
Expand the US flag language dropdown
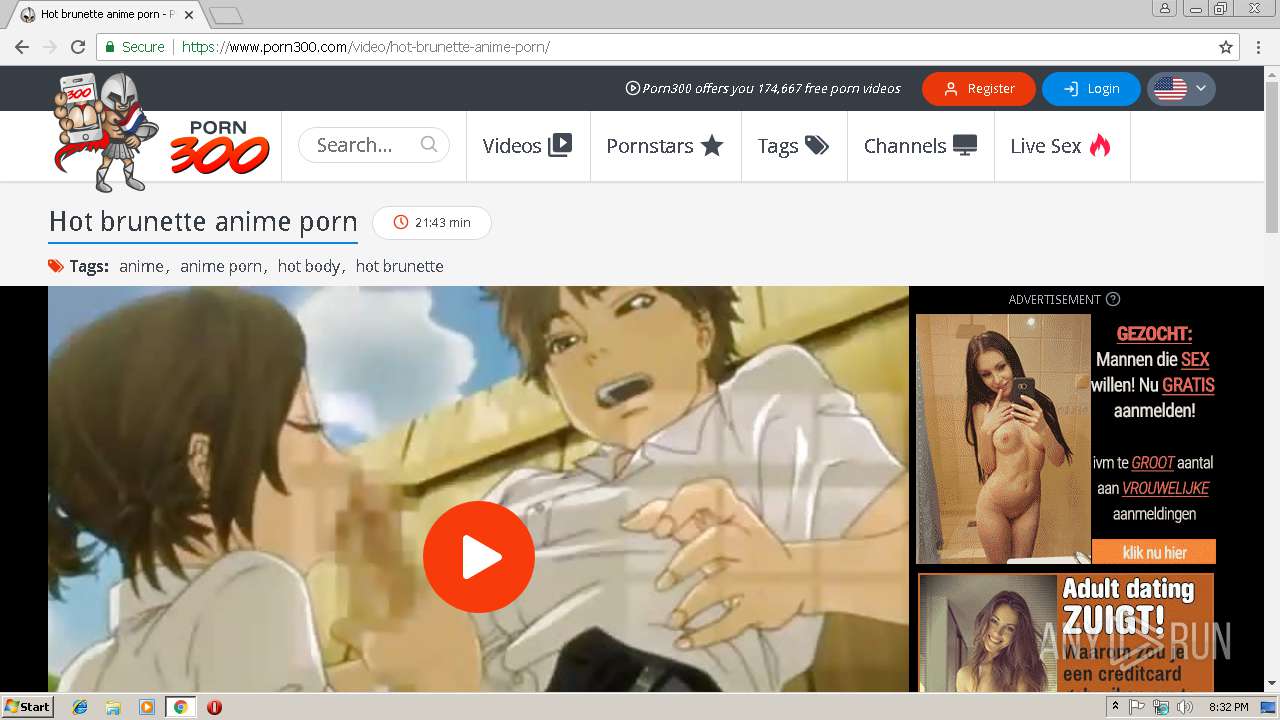(1181, 89)
